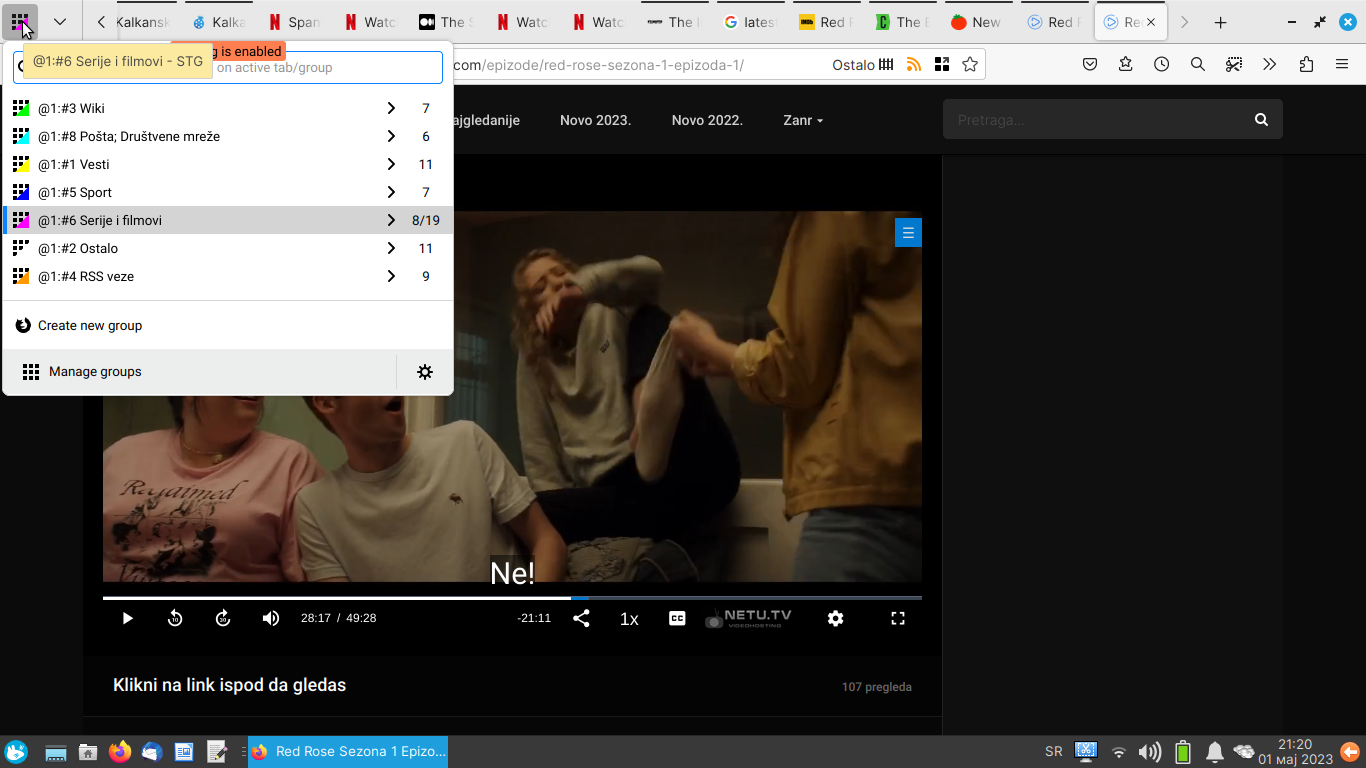Image resolution: width=1366 pixels, height=768 pixels.
Task: Click Create new group
Action: point(228,325)
